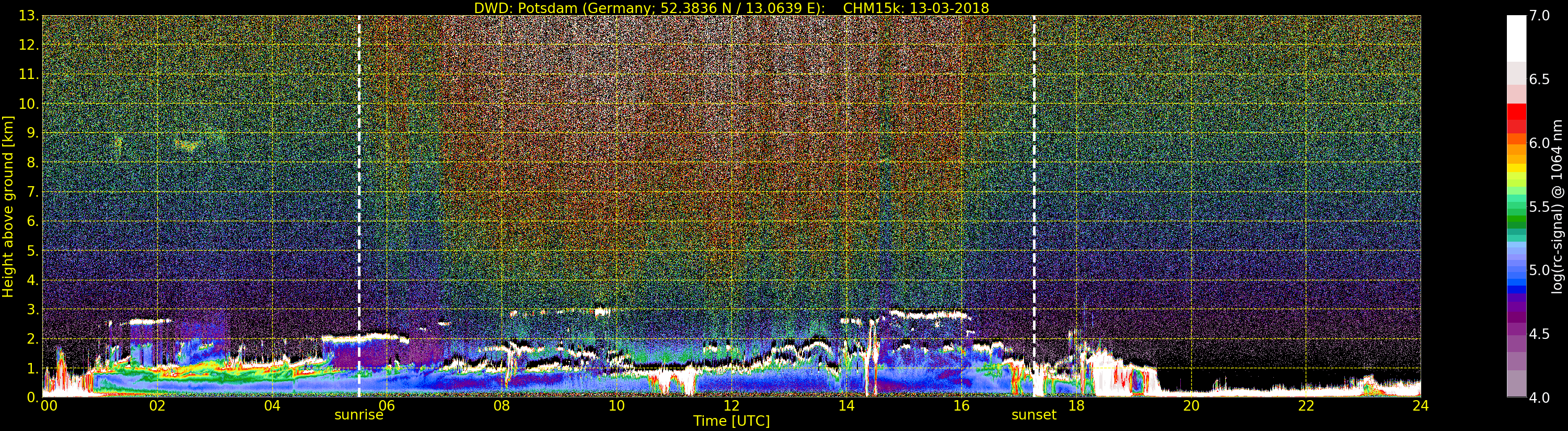The width and height of the screenshot is (1568, 431).
Task: Click the time axis tick '04'
Action: (x=272, y=406)
